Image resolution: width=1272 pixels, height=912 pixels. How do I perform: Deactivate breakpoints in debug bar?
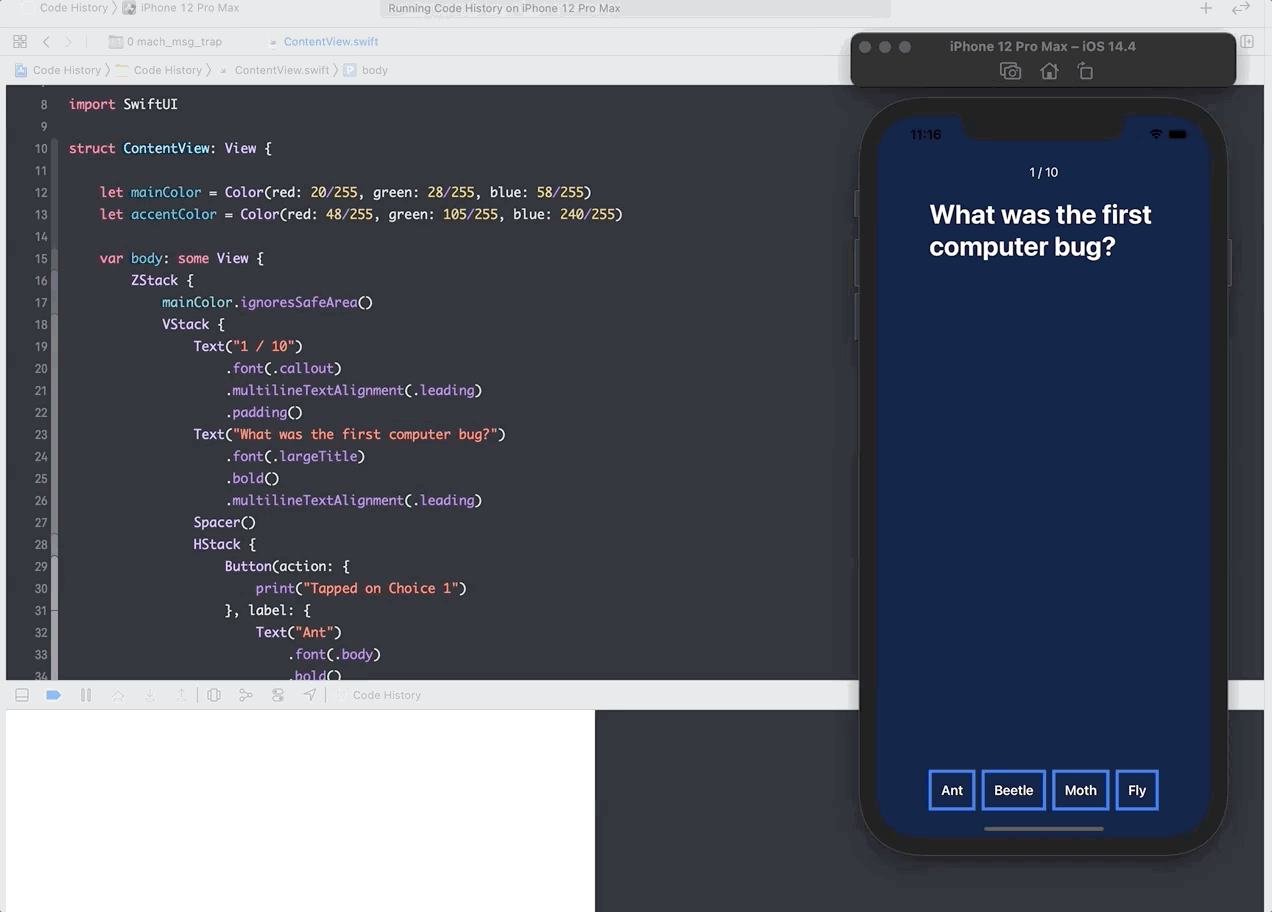[x=54, y=695]
